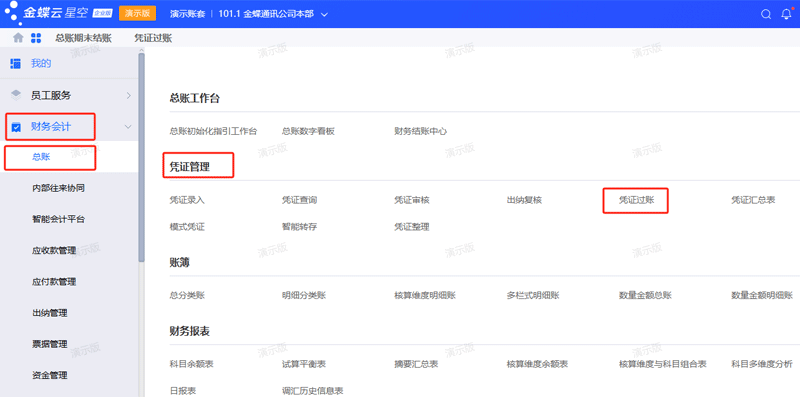The image size is (800, 400).
Task: Open 调汇历史信息表 link
Action: pyautogui.click(x=312, y=391)
